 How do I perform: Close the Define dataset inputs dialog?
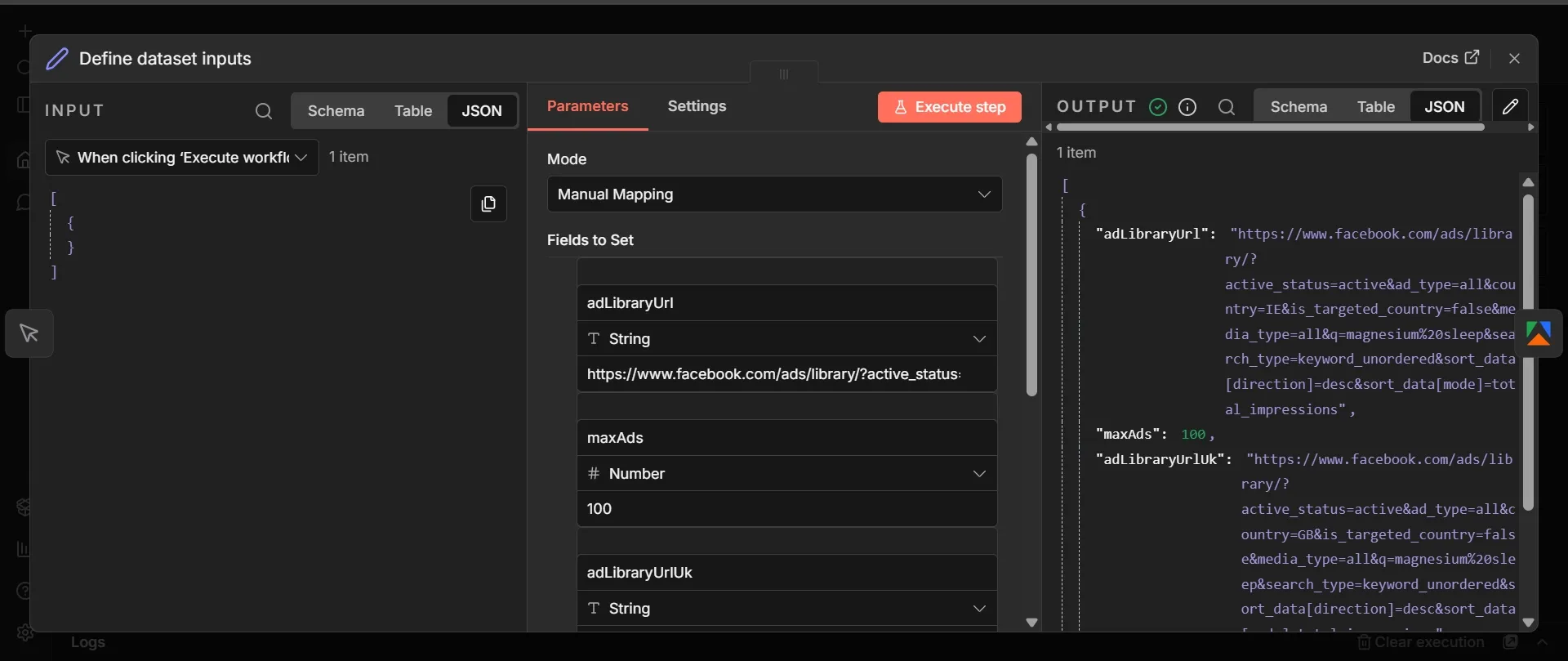click(x=1514, y=59)
